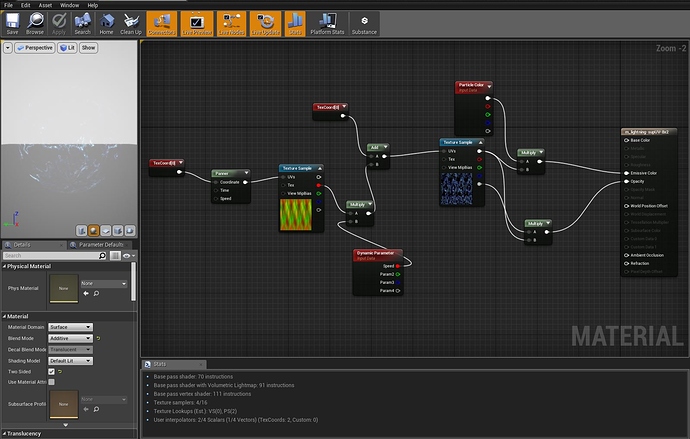Viewport: 690px width, 439px height.
Task: Reset Two Sided to default arrow
Action: 60,372
